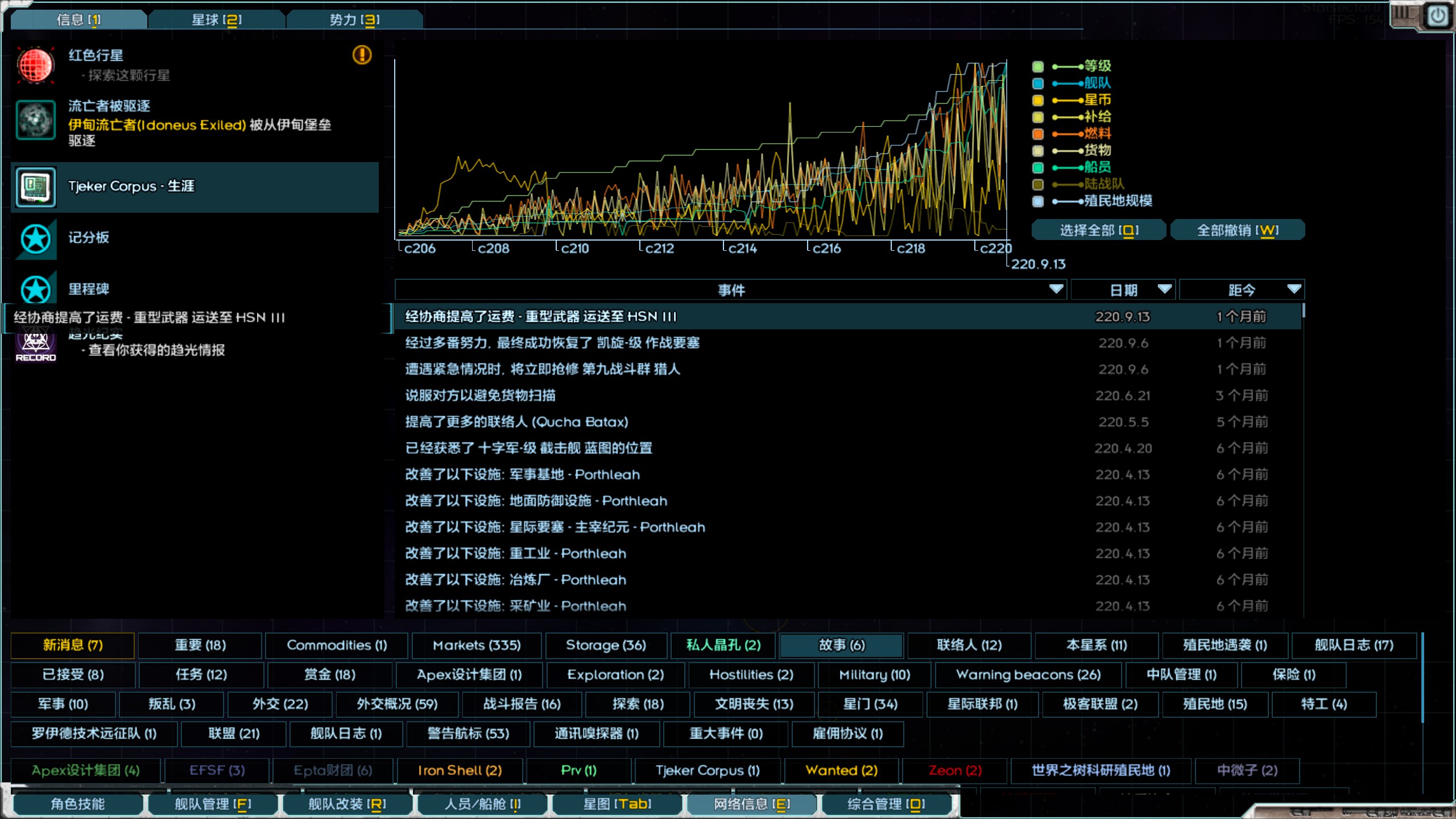The height and width of the screenshot is (819, 1456).
Task: Click the yellow exclamation alert icon
Action: [x=362, y=55]
